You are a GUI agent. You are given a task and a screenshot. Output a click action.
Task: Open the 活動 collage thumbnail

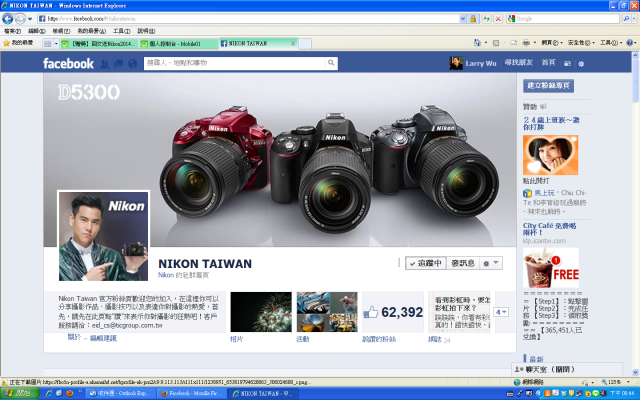[x=327, y=312]
